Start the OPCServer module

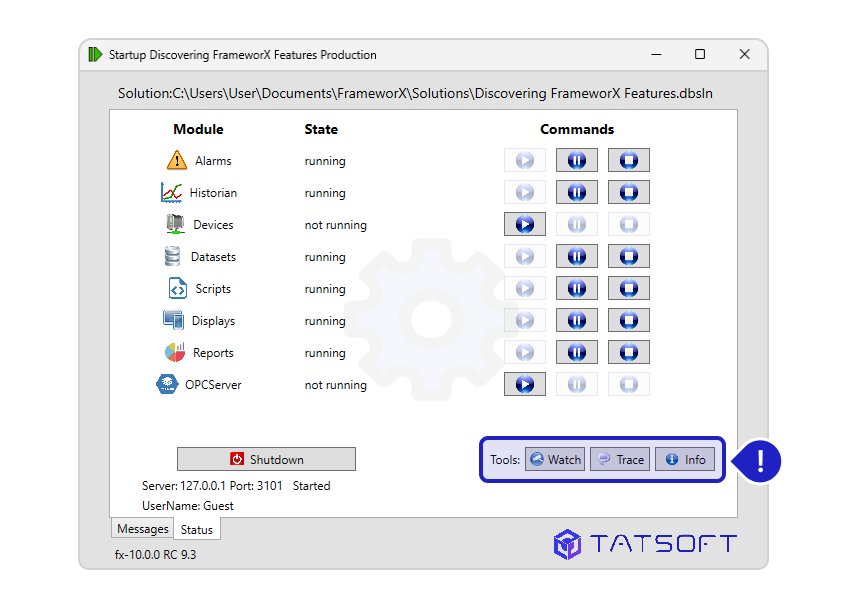(x=525, y=385)
